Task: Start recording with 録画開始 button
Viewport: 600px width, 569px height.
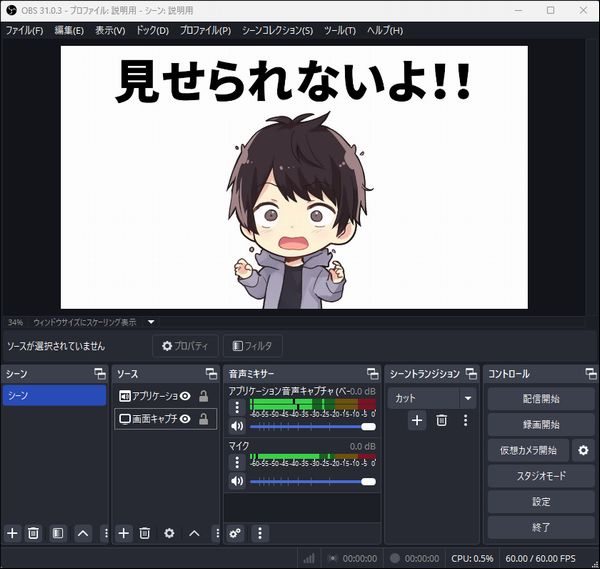Action: [x=541, y=424]
